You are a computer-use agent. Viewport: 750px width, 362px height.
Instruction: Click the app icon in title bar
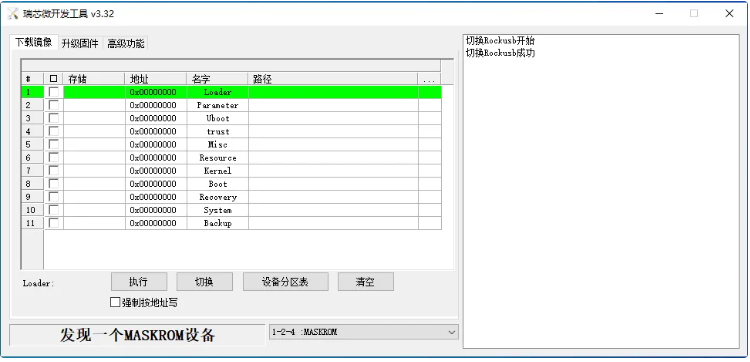13,13
